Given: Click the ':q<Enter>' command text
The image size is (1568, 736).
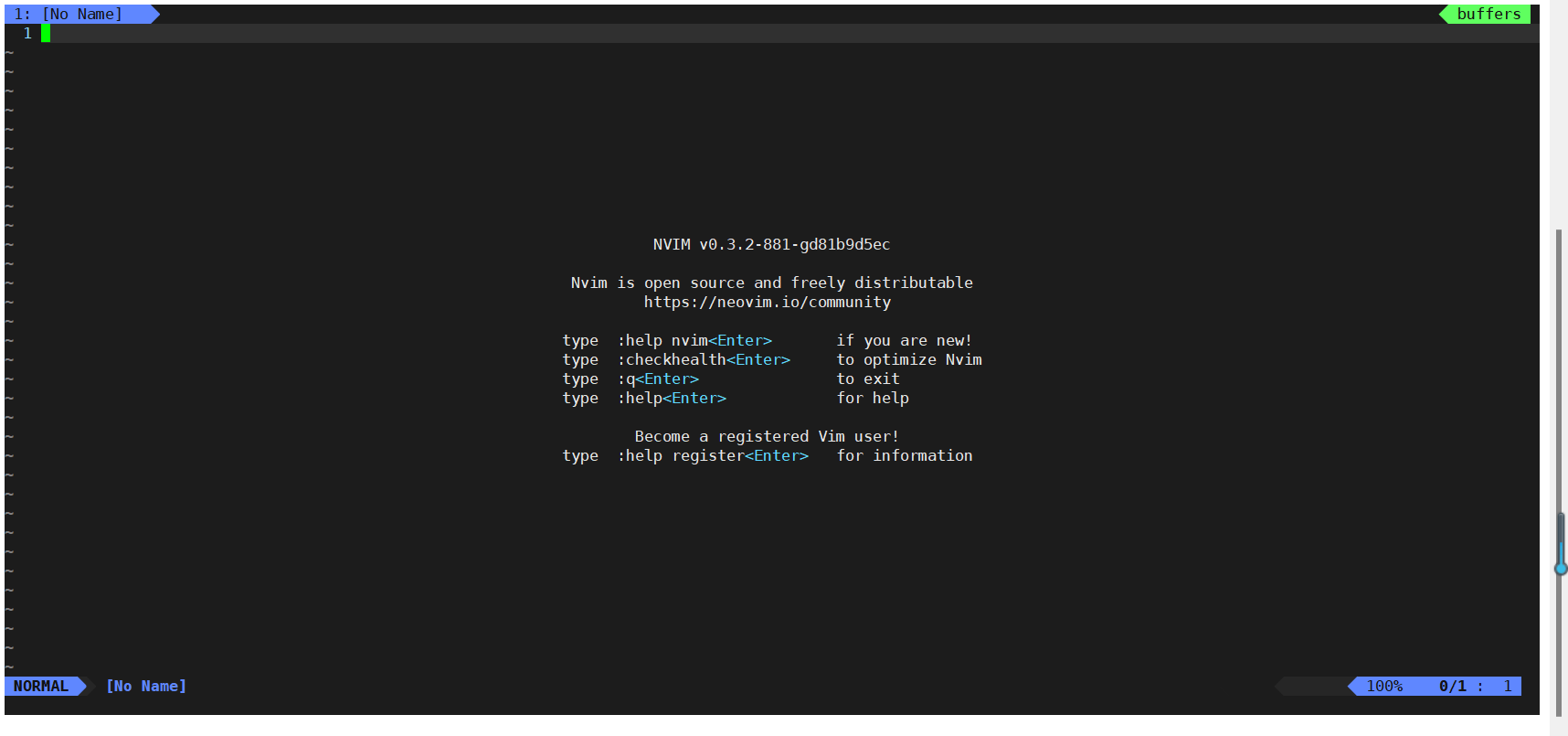Looking at the screenshot, I should tap(658, 379).
